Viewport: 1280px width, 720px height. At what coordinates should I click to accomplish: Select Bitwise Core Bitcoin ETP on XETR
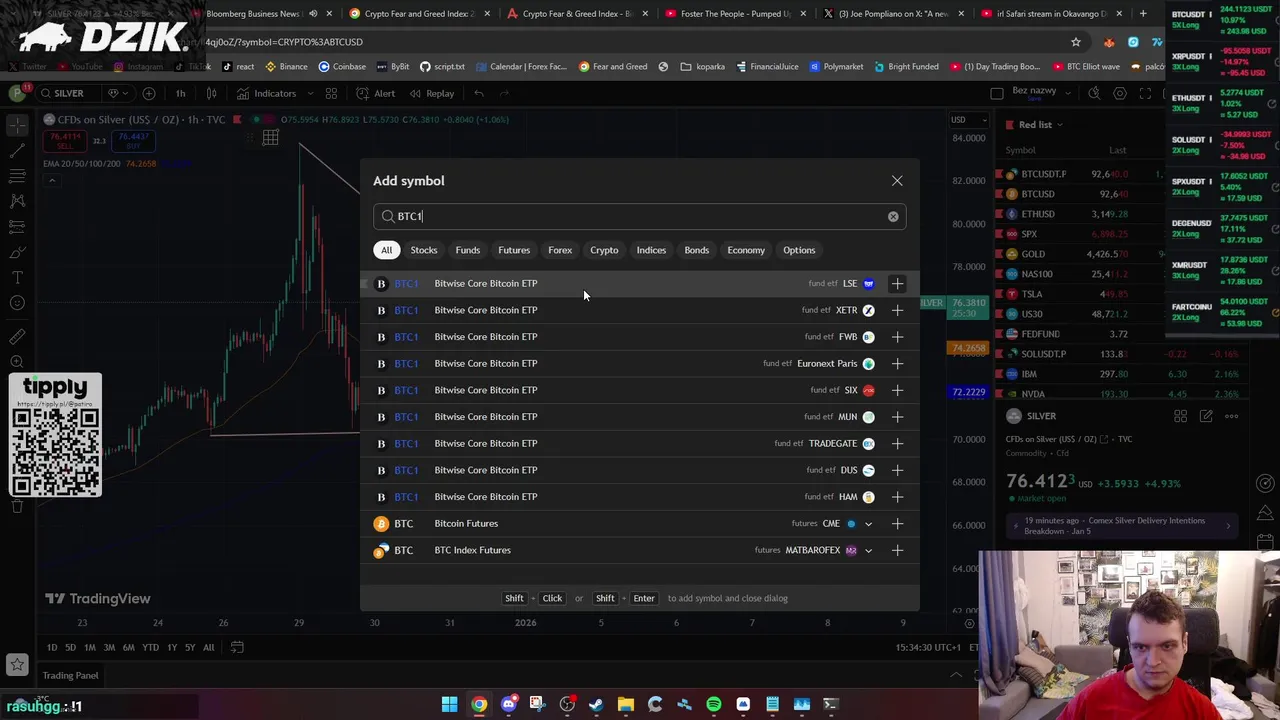640,310
